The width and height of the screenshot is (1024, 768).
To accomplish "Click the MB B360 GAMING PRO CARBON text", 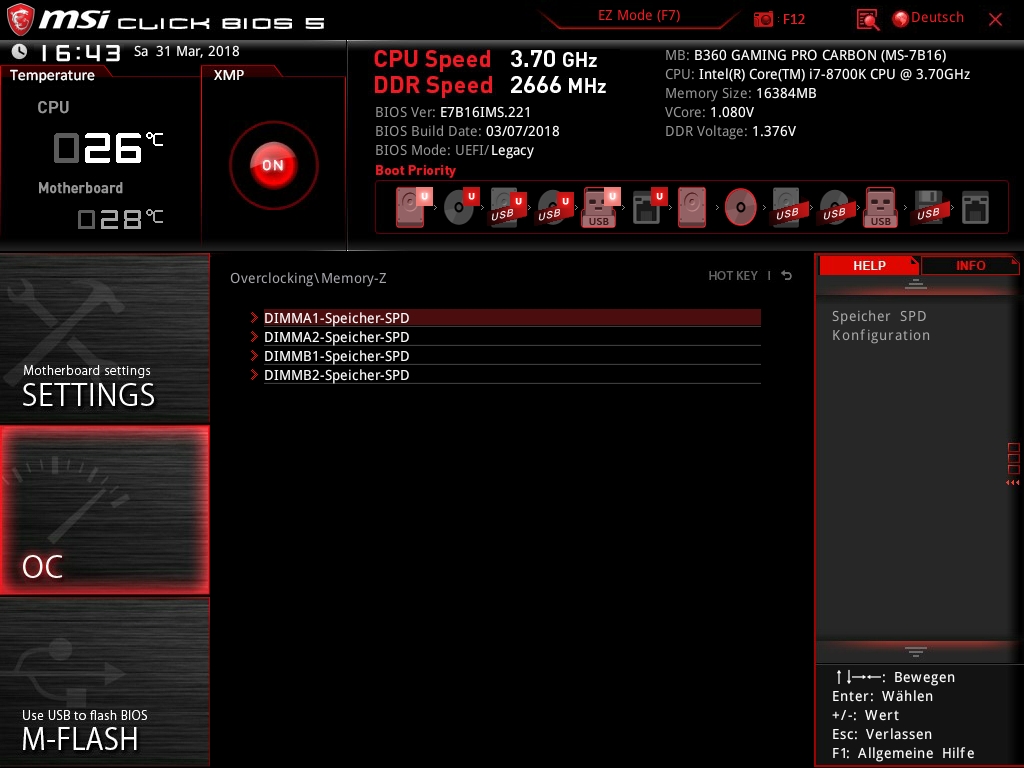I will click(x=805, y=55).
